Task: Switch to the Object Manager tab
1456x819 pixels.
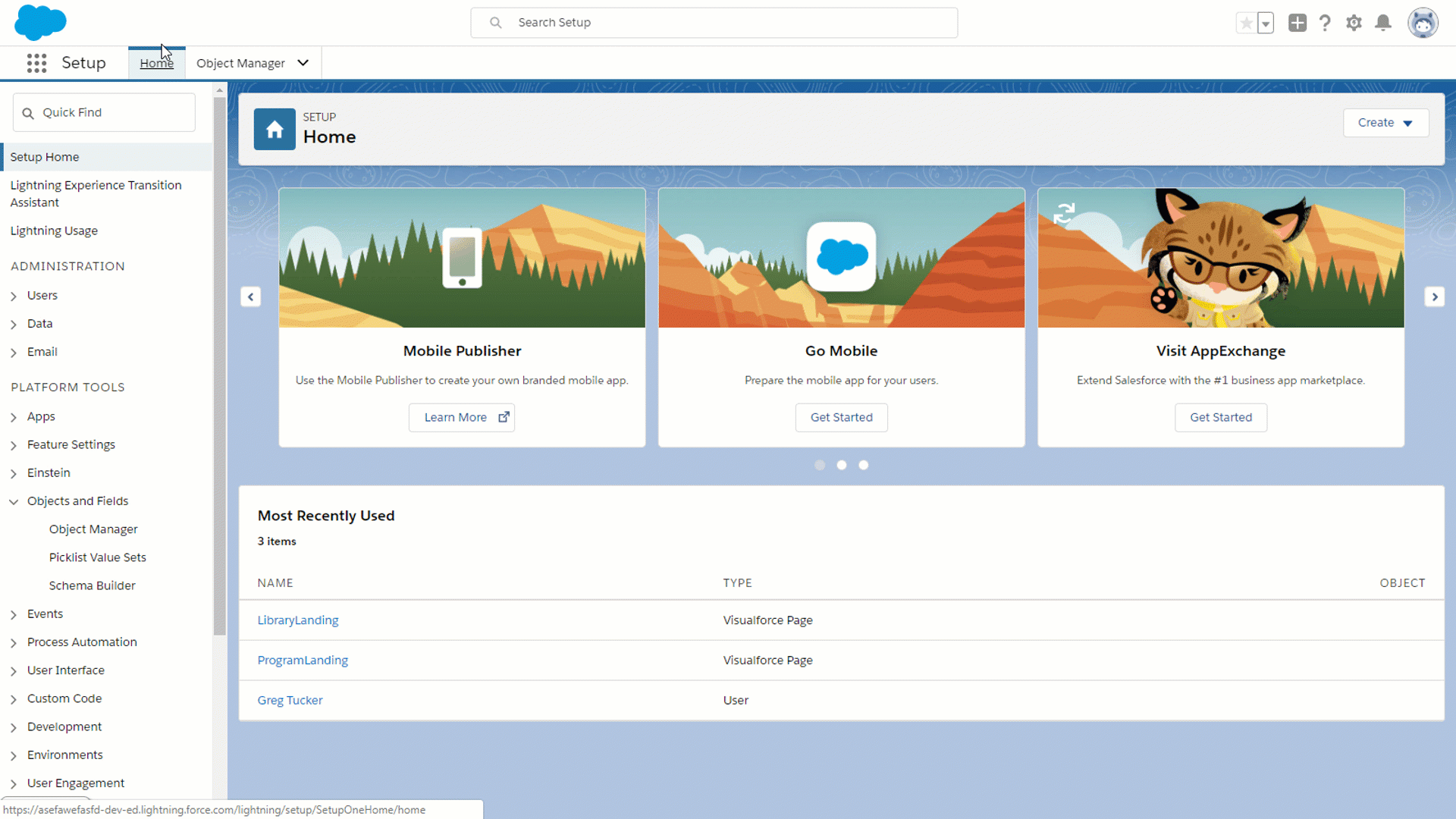Action: pos(240,63)
